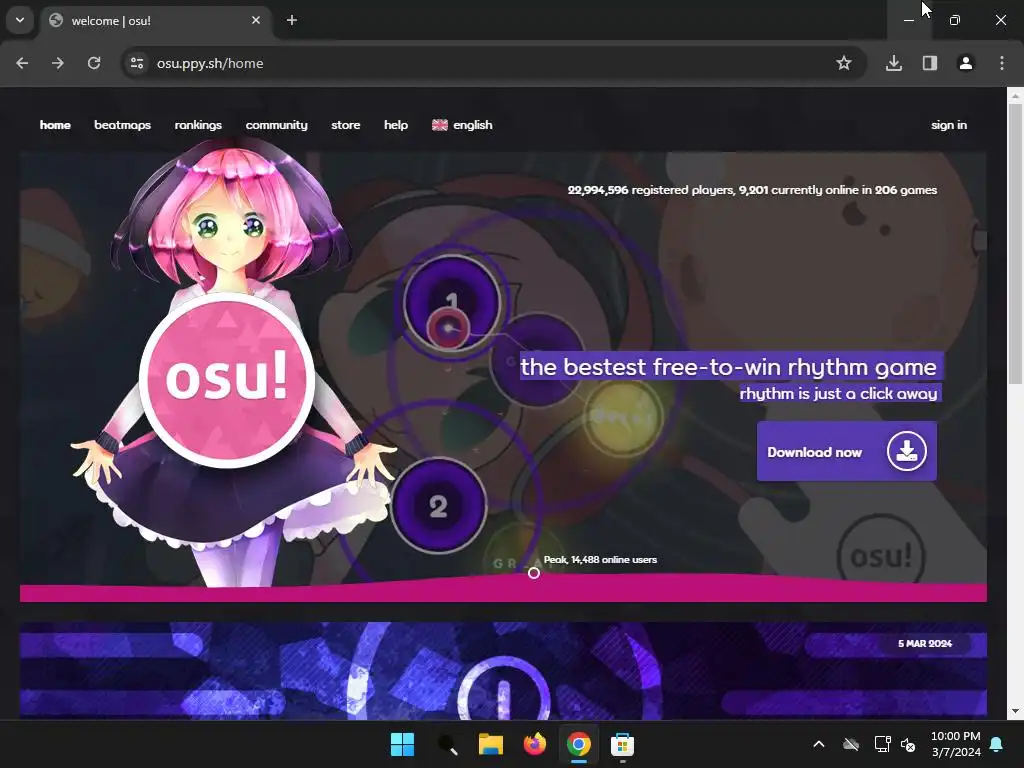Click the Download now button
1024x768 pixels.
tap(846, 451)
